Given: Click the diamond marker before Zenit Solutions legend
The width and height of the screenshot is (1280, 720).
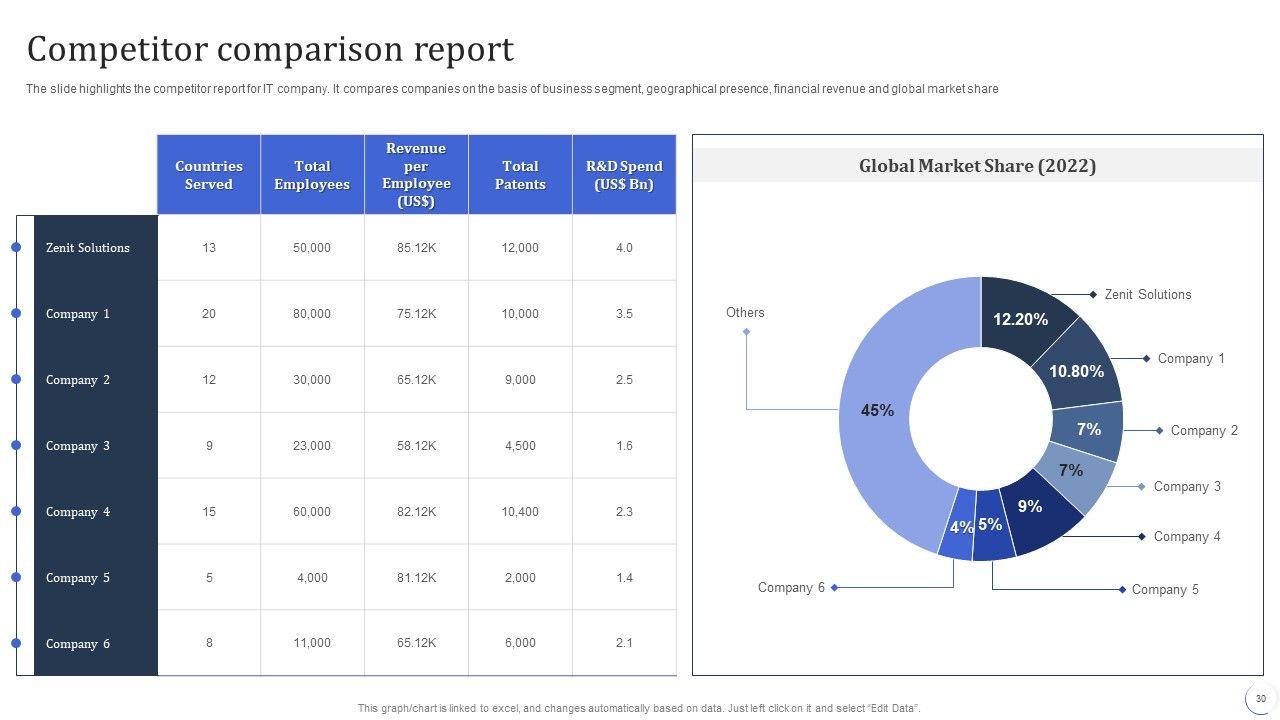Looking at the screenshot, I should tap(1093, 294).
